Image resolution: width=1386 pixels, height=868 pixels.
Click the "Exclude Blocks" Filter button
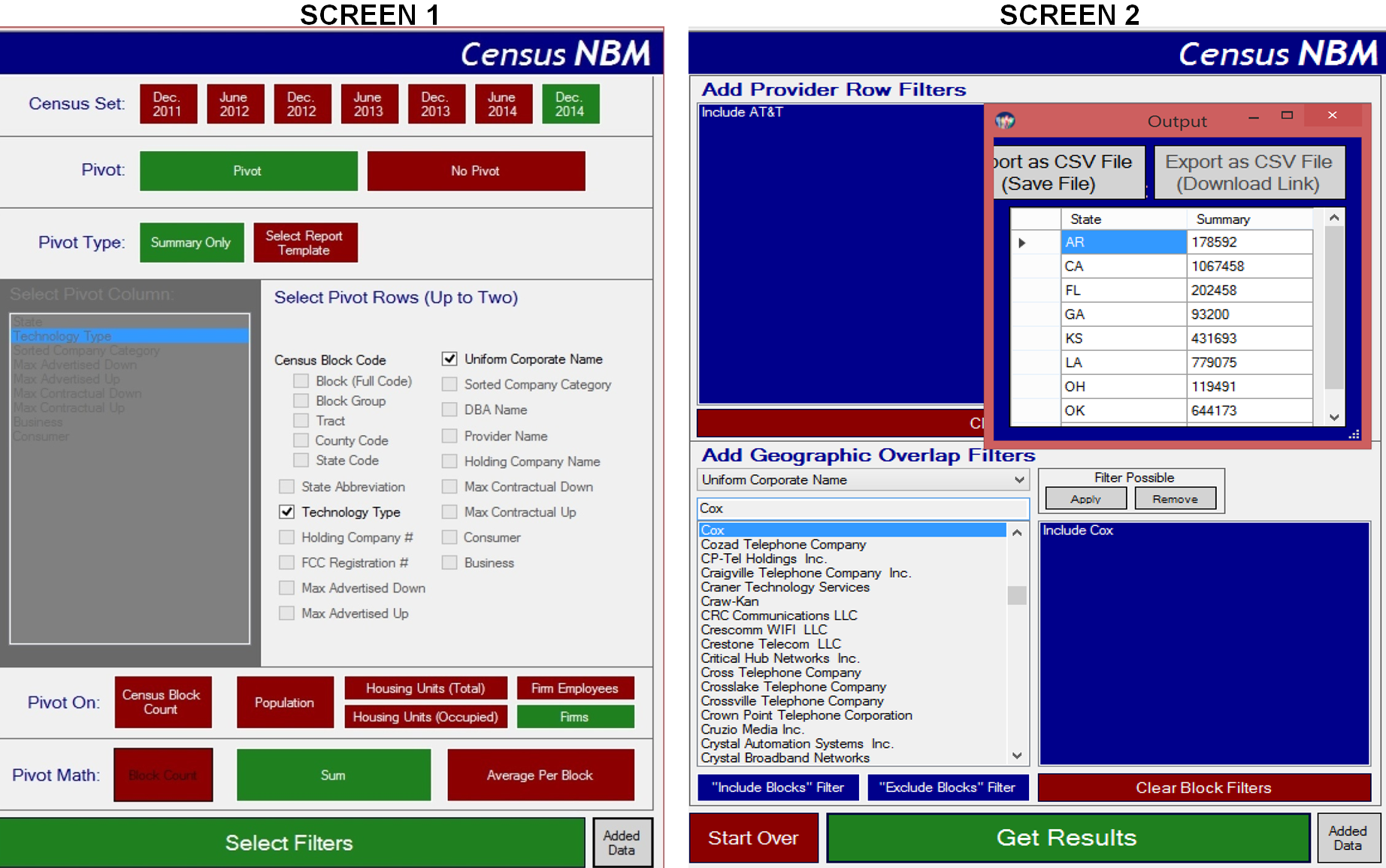pos(948,787)
